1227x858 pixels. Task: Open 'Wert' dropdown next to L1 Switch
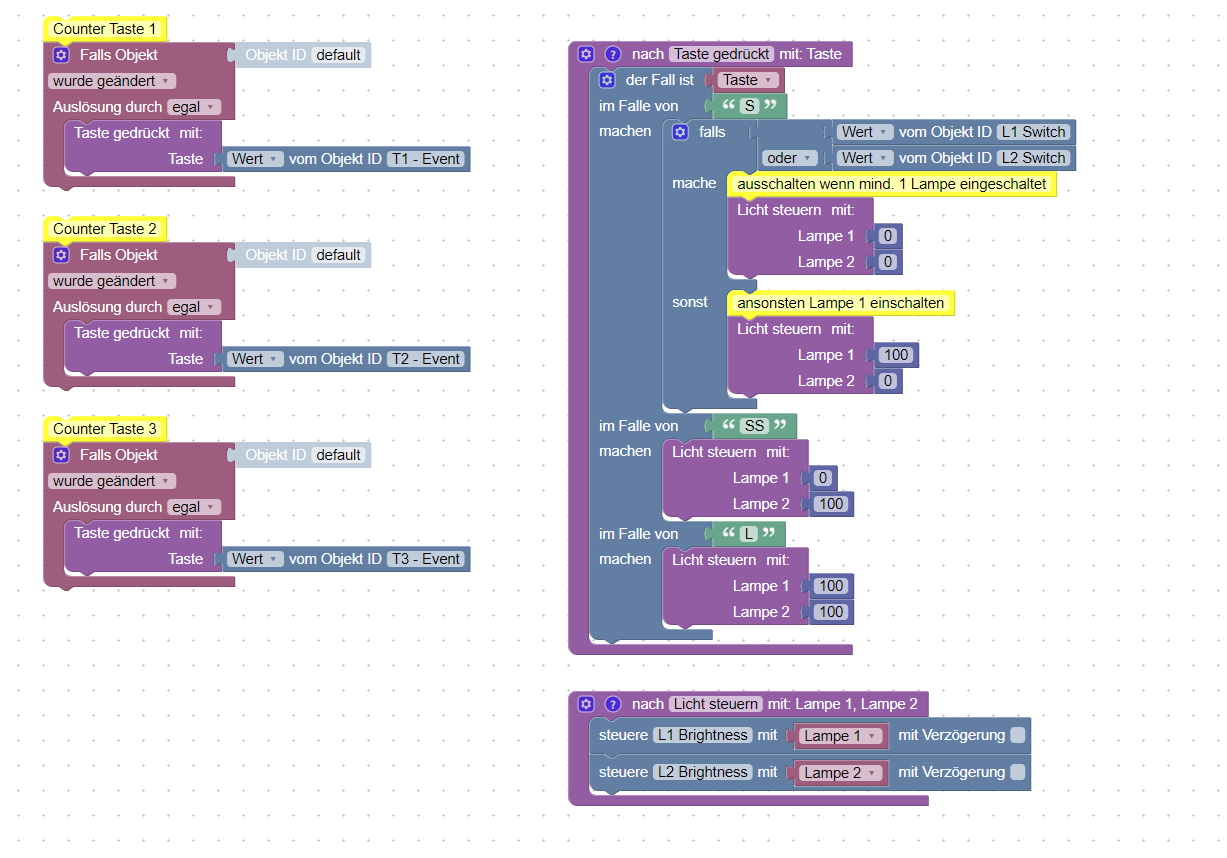(865, 132)
